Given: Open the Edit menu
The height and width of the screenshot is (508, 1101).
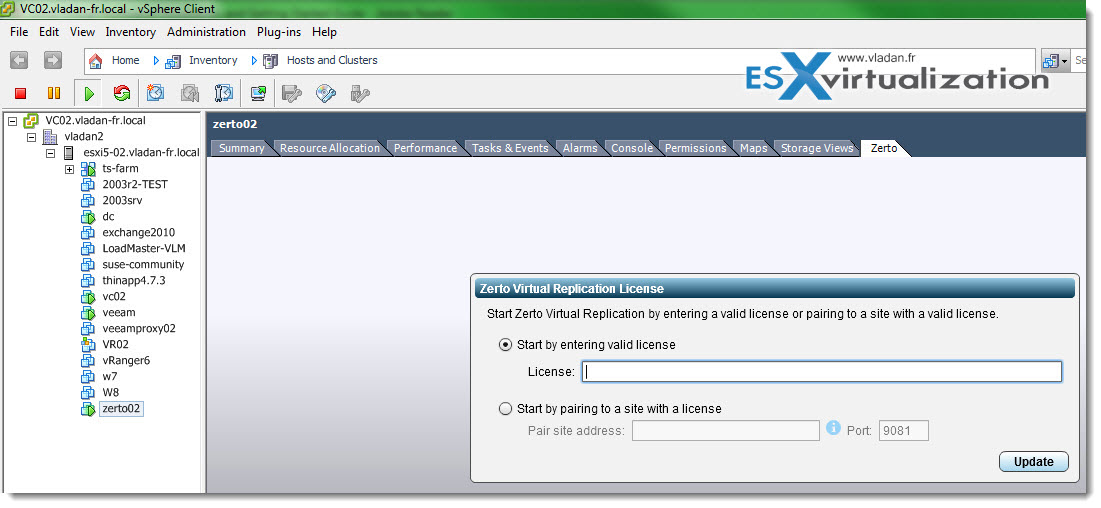Looking at the screenshot, I should (49, 32).
